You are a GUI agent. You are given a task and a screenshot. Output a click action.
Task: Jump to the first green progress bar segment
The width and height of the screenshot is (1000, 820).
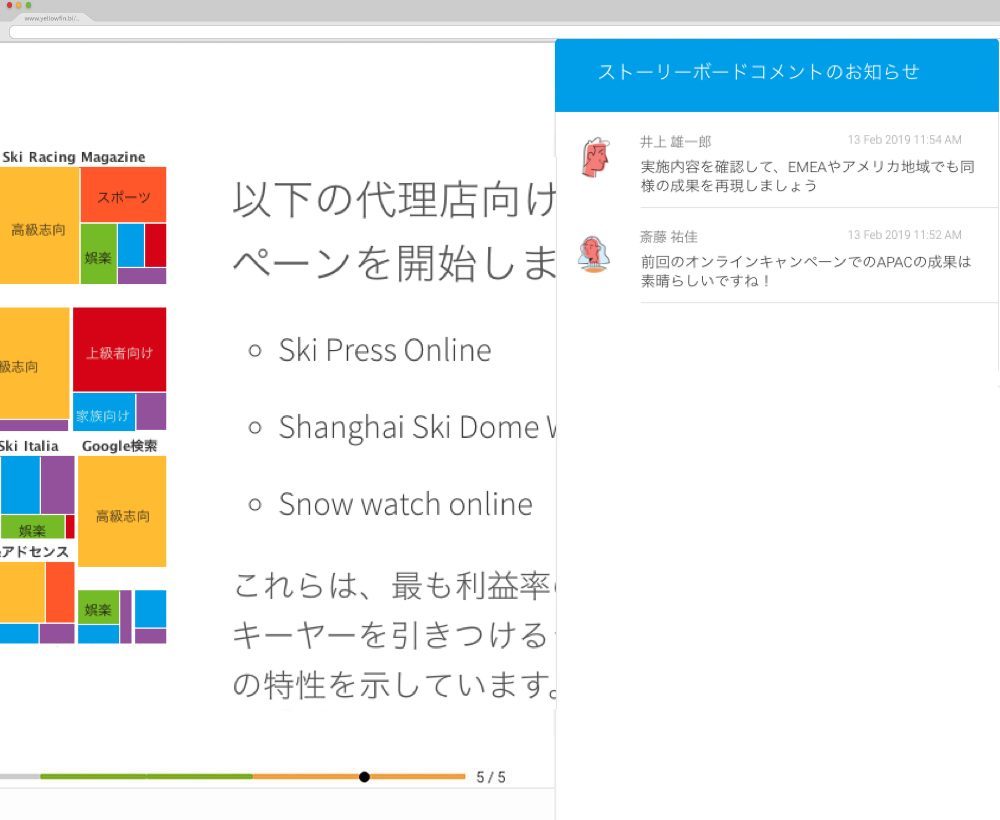point(92,777)
